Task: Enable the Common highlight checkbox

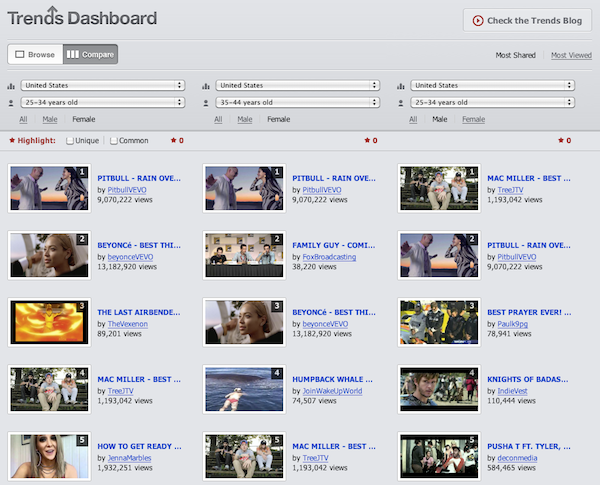Action: (114, 141)
